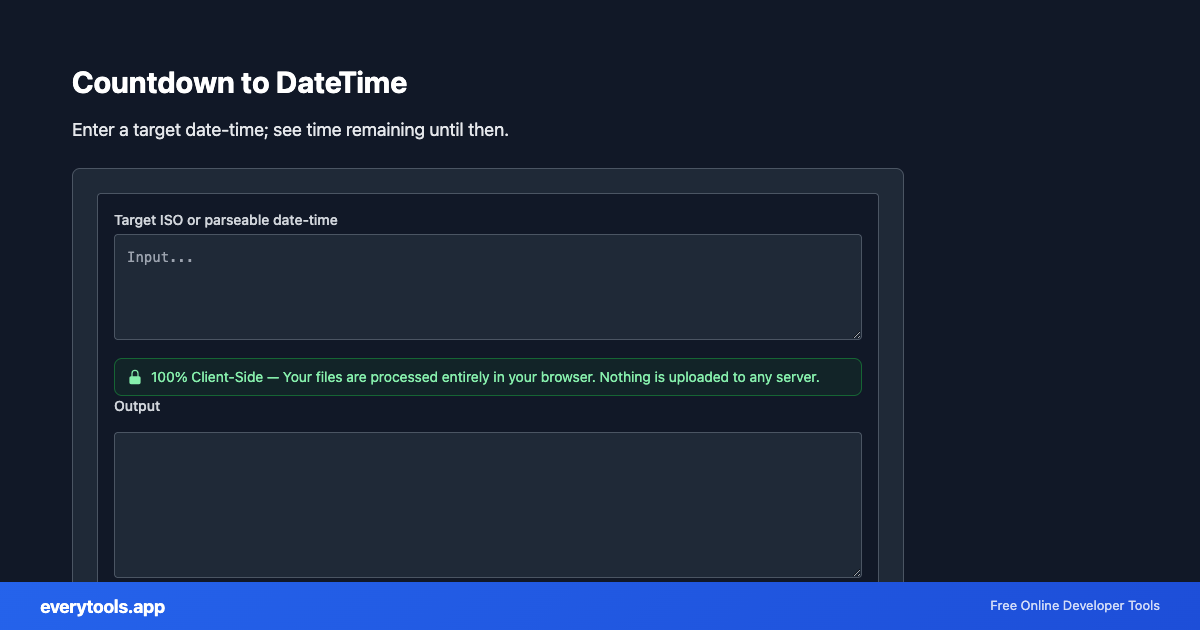Click the dark page background area
The height and width of the screenshot is (630, 1200).
click(x=1050, y=300)
